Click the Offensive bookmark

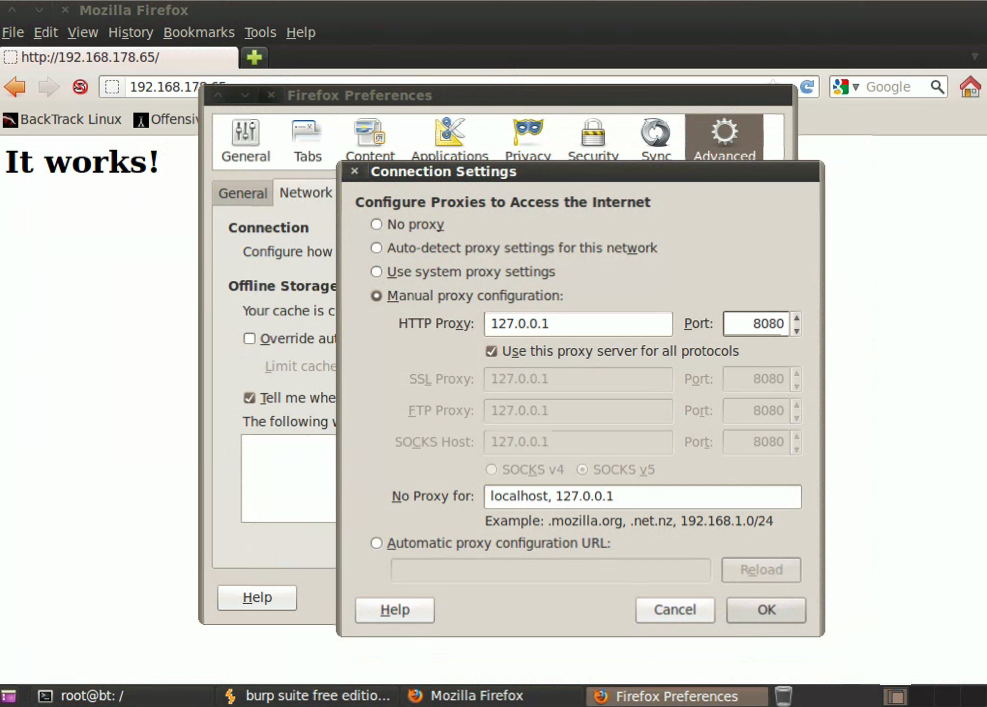click(167, 120)
